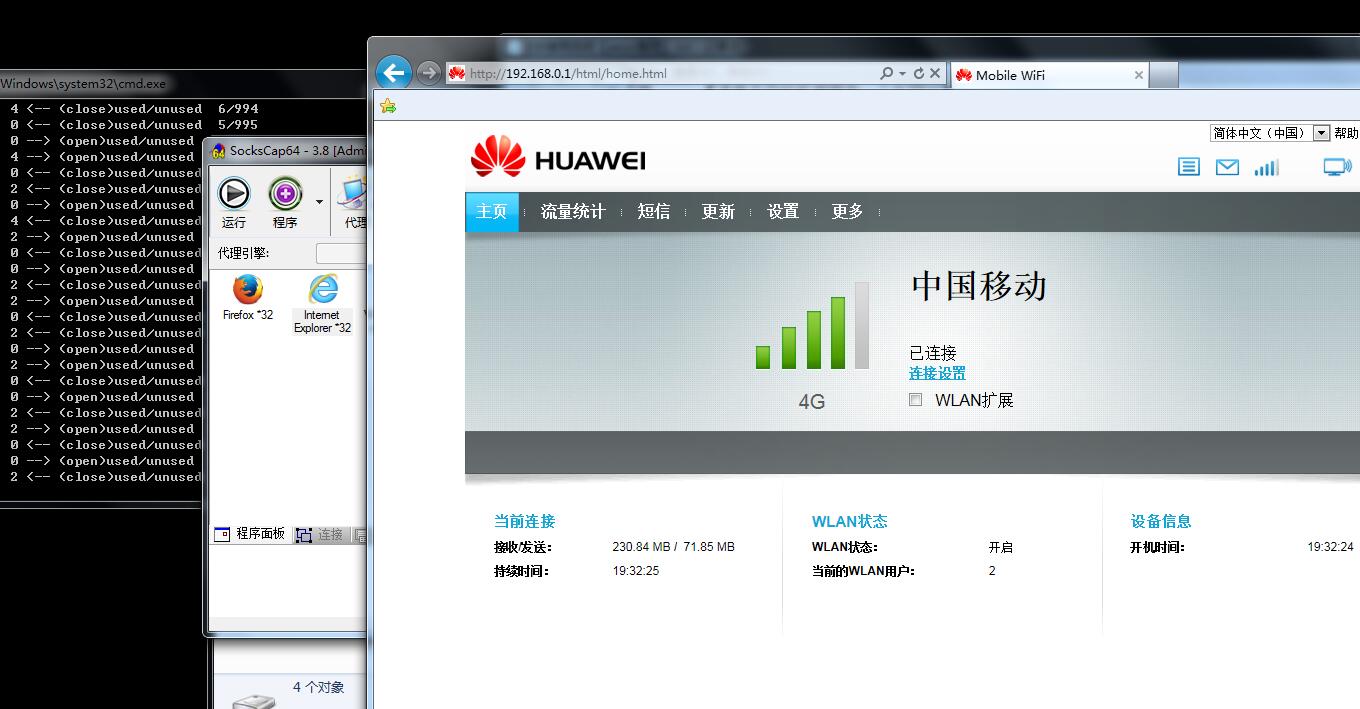Open the 短信 menu

tap(654, 211)
